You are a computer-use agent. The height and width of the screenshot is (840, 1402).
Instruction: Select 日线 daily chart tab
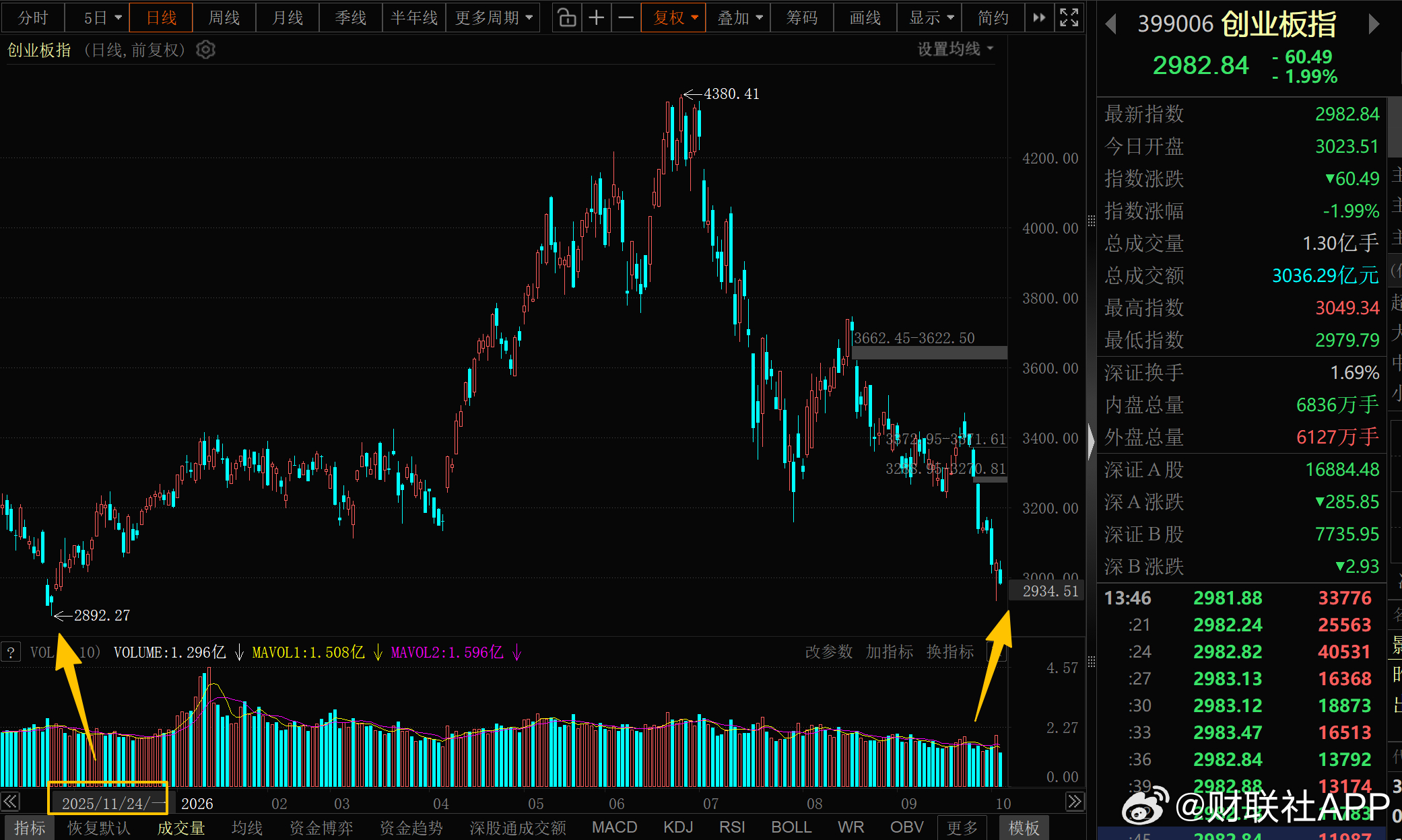[x=161, y=18]
